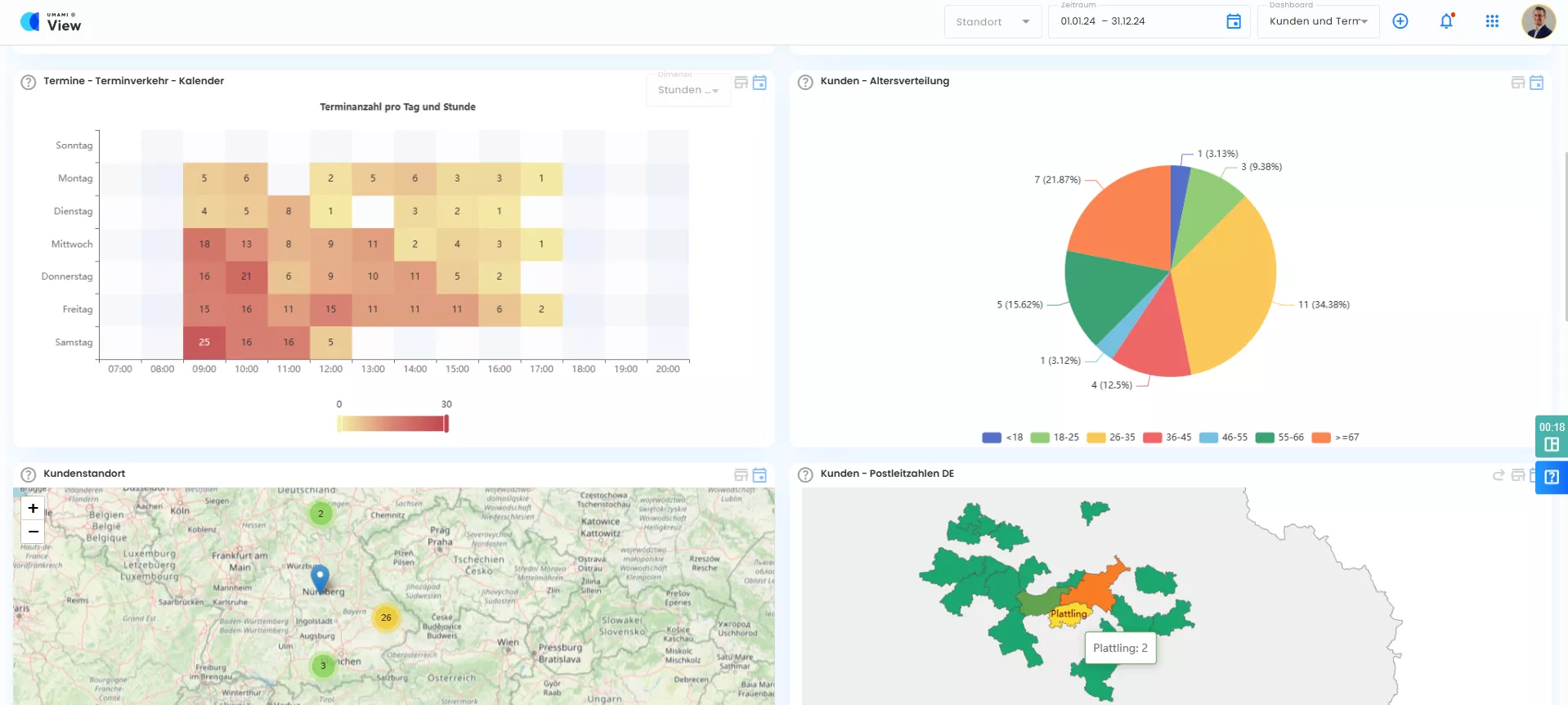Expand the Standort dropdown
Screen dimensions: 1568x705
tap(992, 22)
